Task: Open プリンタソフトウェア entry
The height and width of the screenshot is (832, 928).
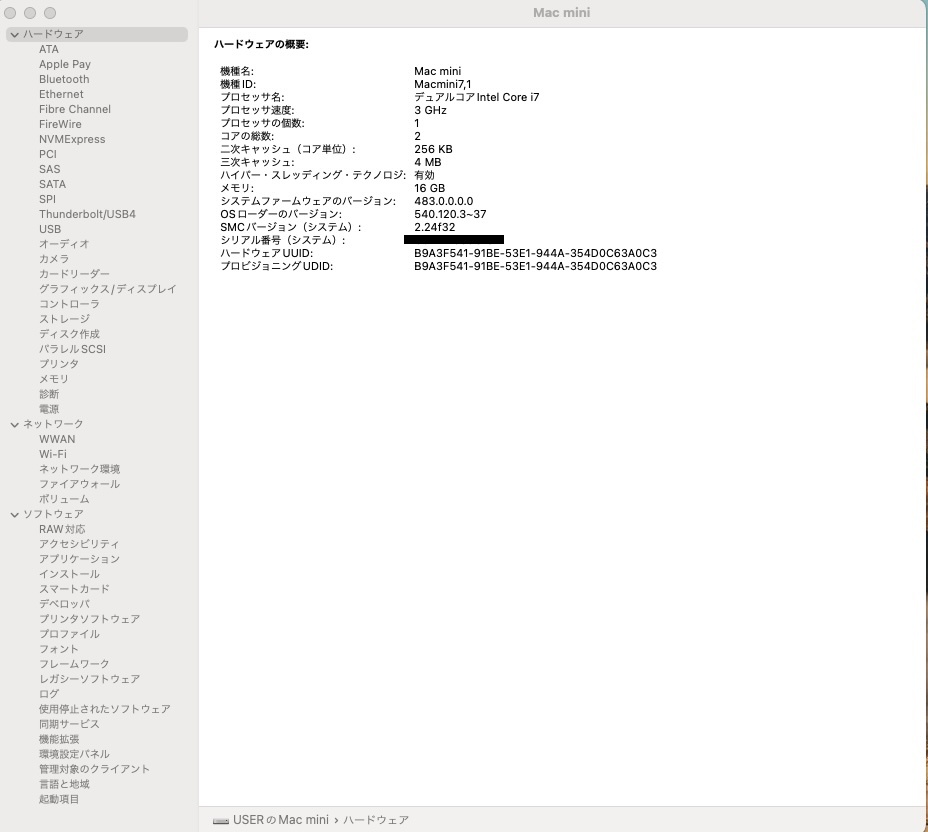Action: (89, 619)
